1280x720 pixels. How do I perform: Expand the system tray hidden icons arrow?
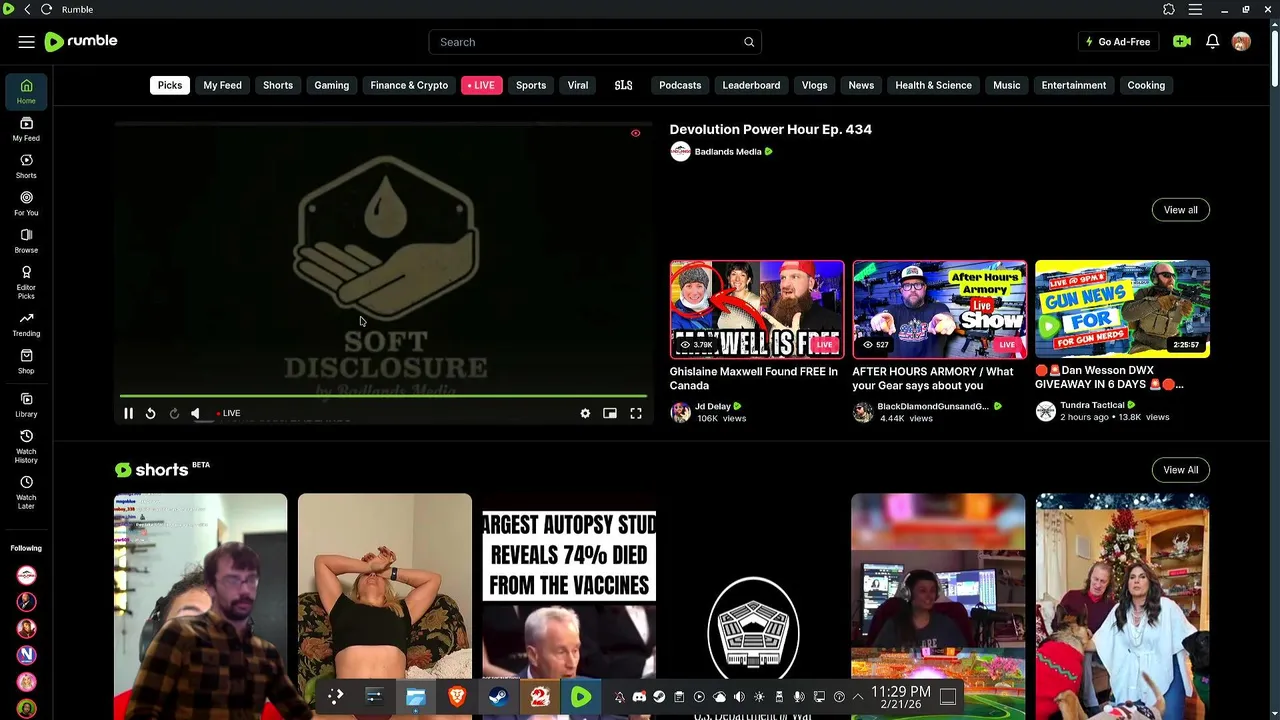[858, 697]
